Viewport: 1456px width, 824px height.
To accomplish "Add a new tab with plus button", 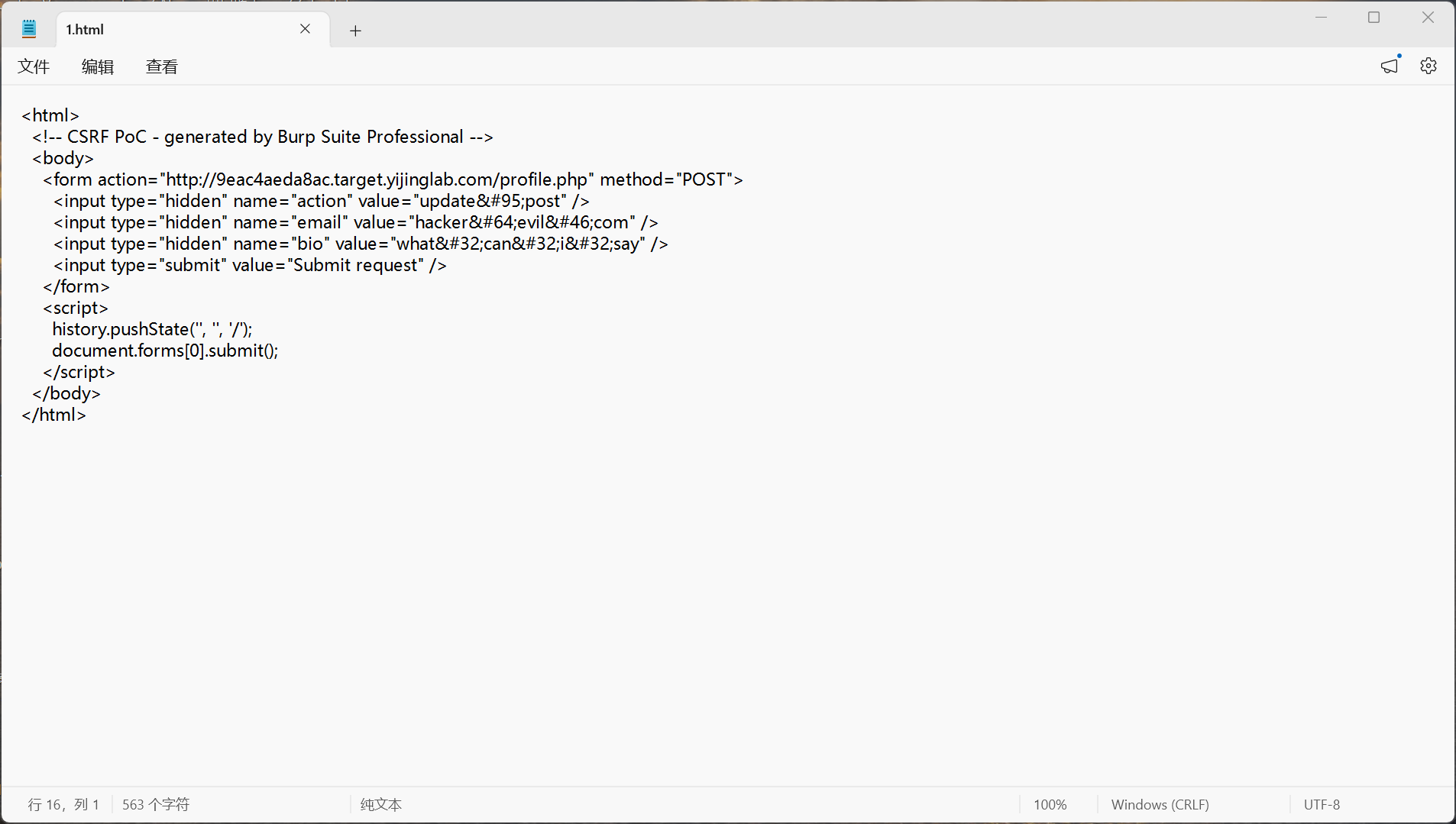I will point(355,31).
